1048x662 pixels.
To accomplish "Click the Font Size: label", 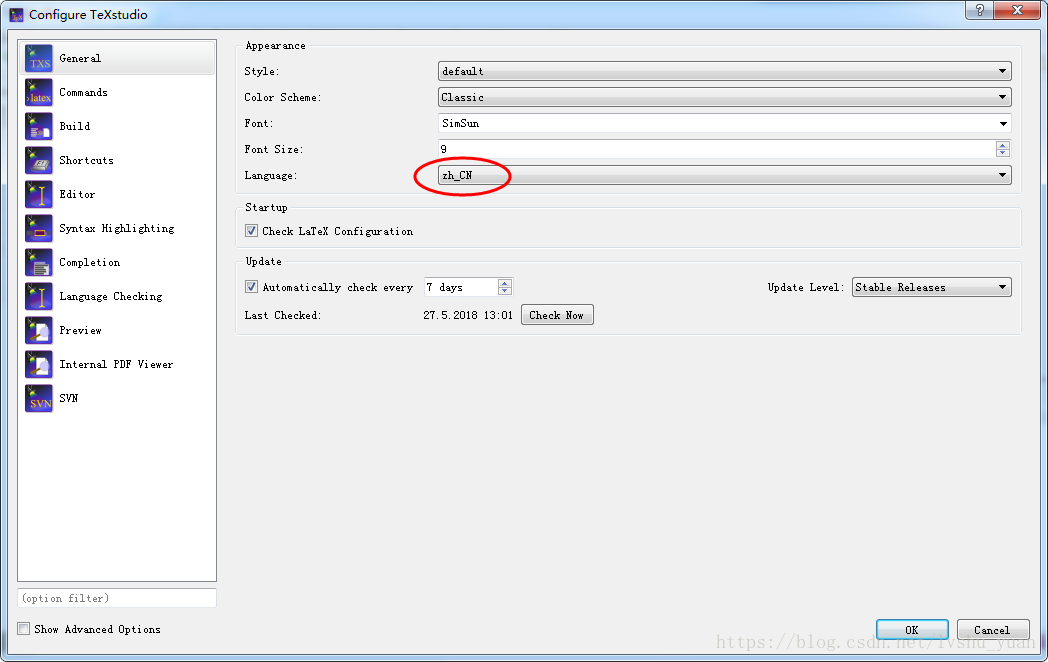I will 274,149.
